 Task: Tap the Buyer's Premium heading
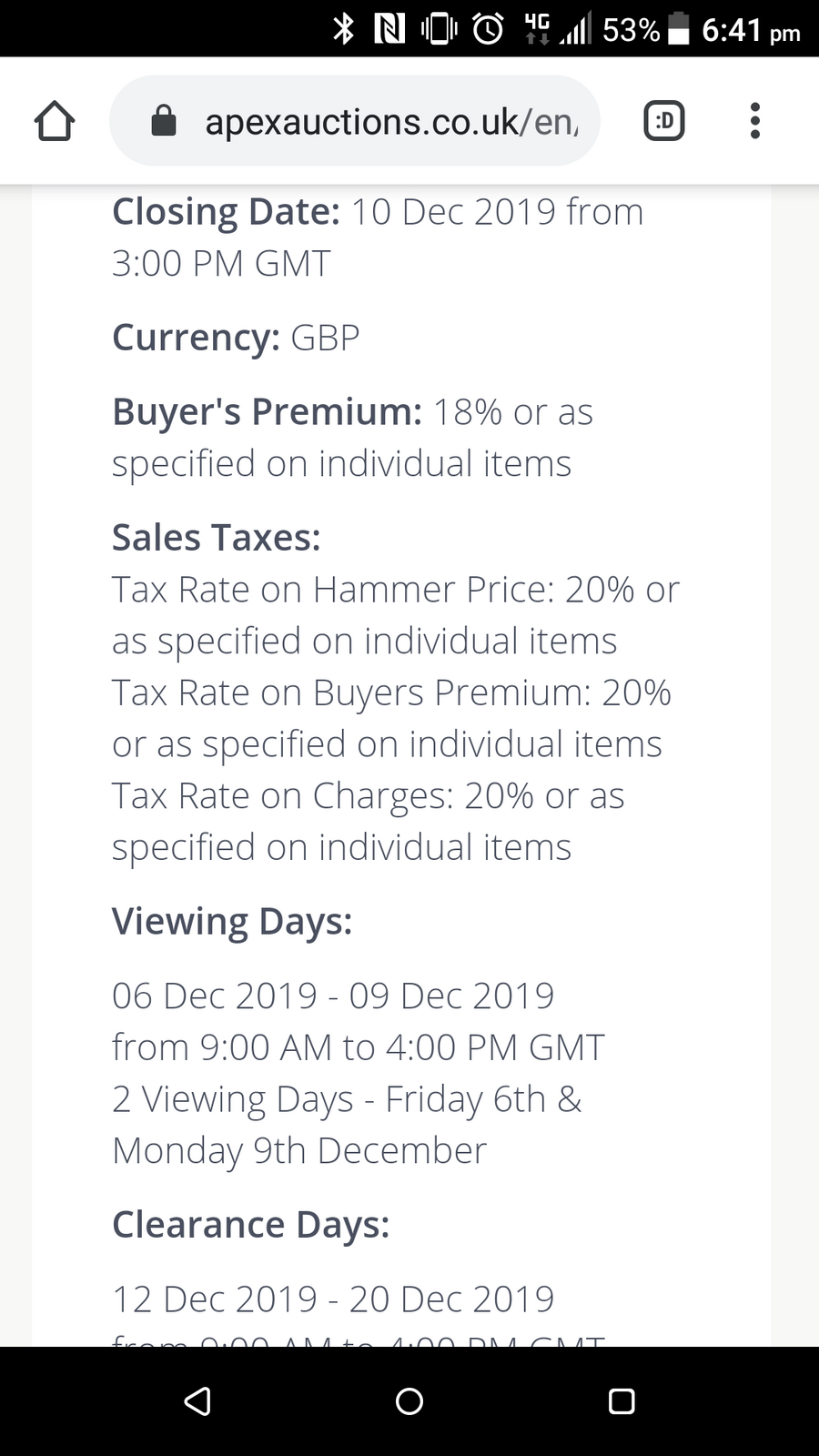(x=268, y=412)
